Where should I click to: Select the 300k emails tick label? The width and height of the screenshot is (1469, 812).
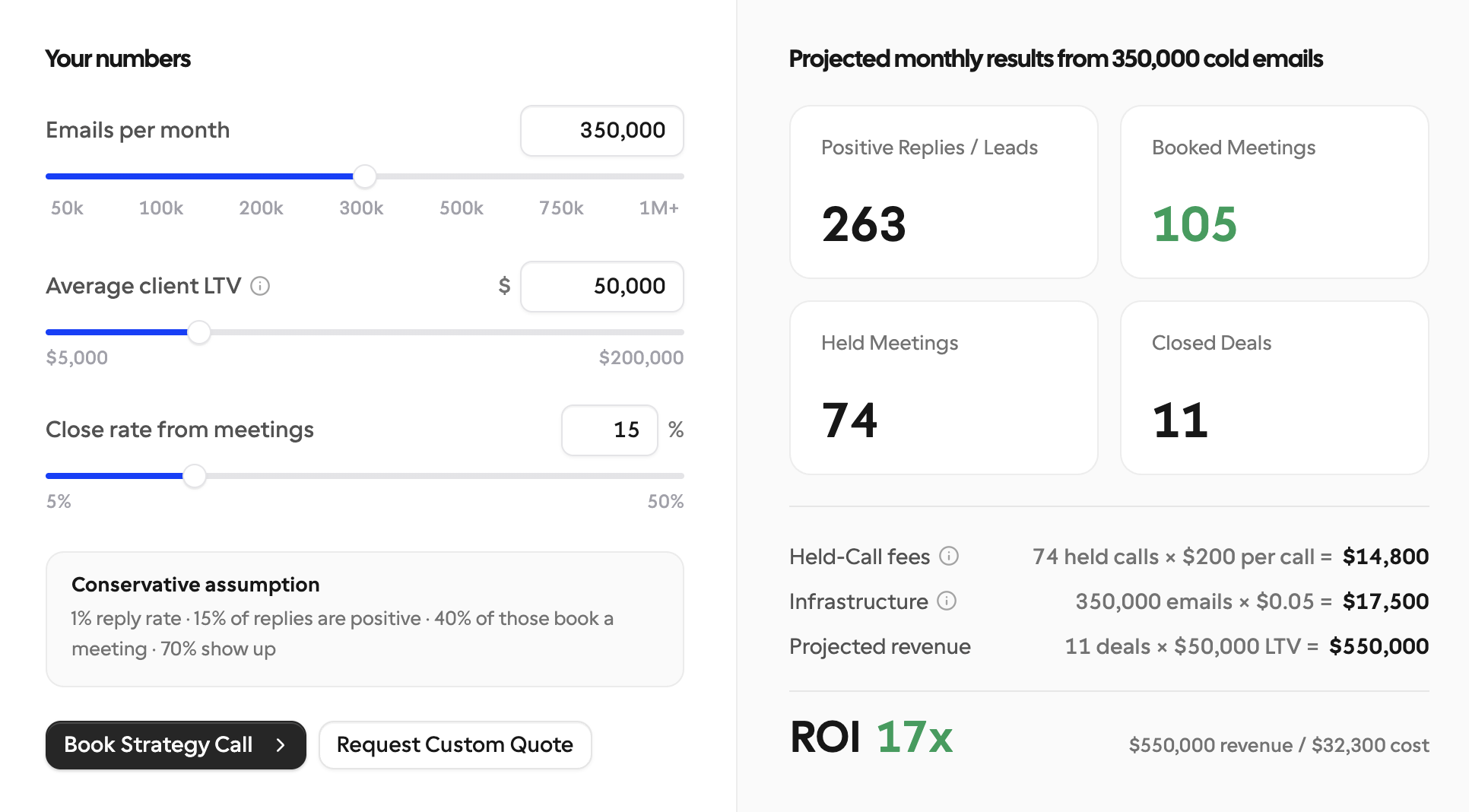pos(361,208)
